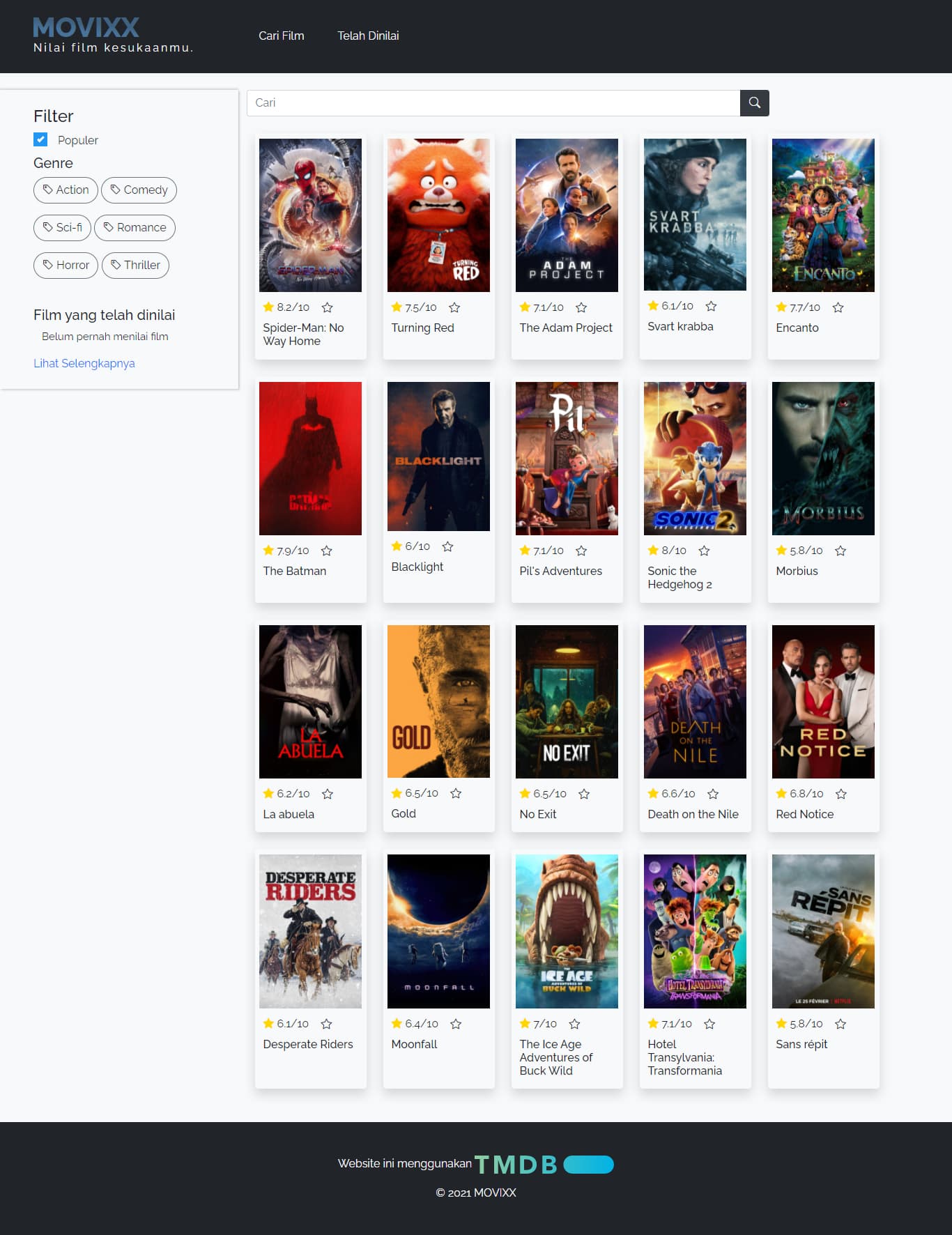
Task: Open the Cari Film nav item
Action: 281,36
